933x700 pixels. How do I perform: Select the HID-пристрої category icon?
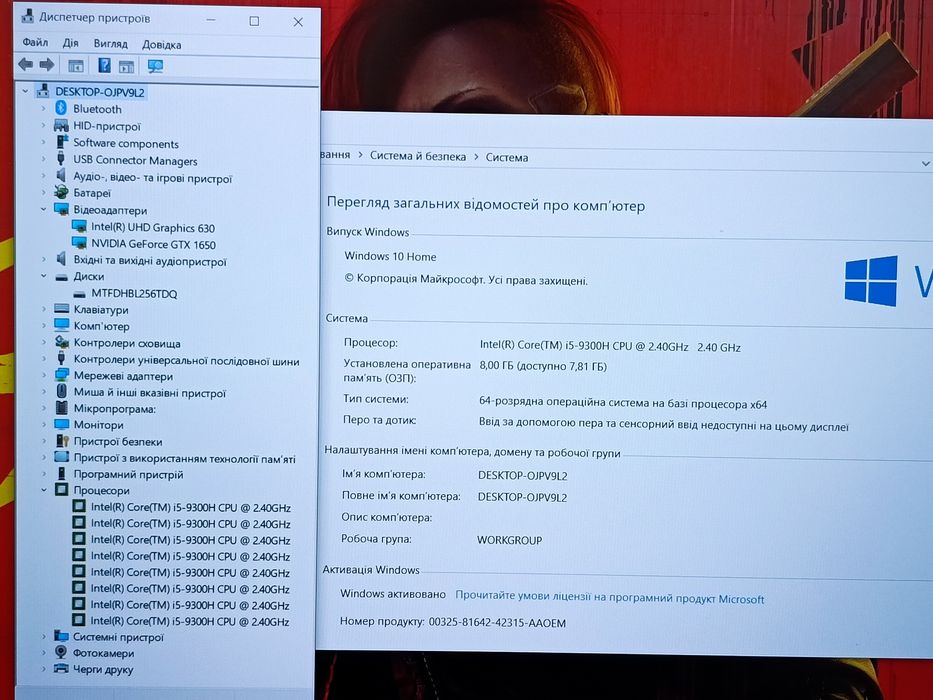61,126
